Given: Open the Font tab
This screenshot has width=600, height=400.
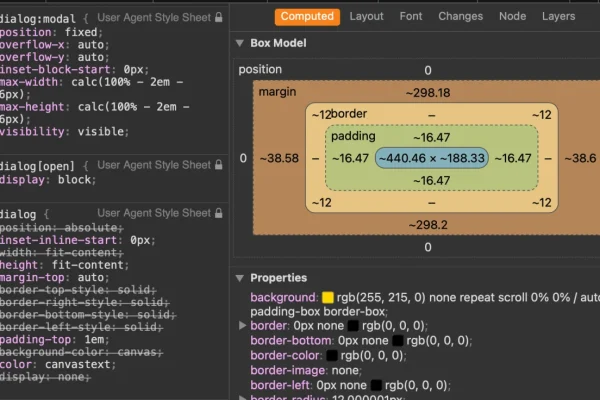Looking at the screenshot, I should tap(411, 16).
